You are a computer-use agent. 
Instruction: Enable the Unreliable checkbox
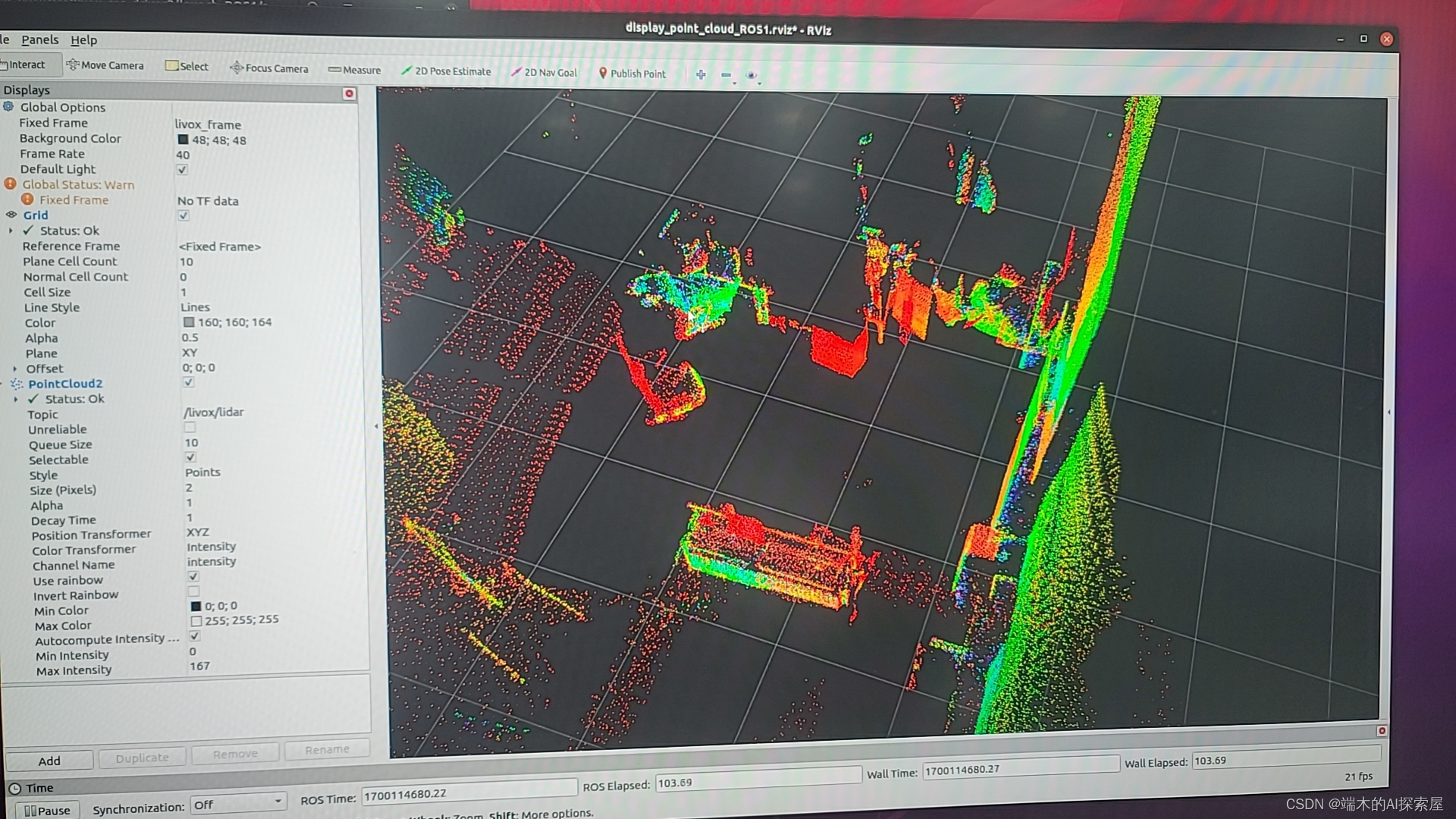point(190,427)
